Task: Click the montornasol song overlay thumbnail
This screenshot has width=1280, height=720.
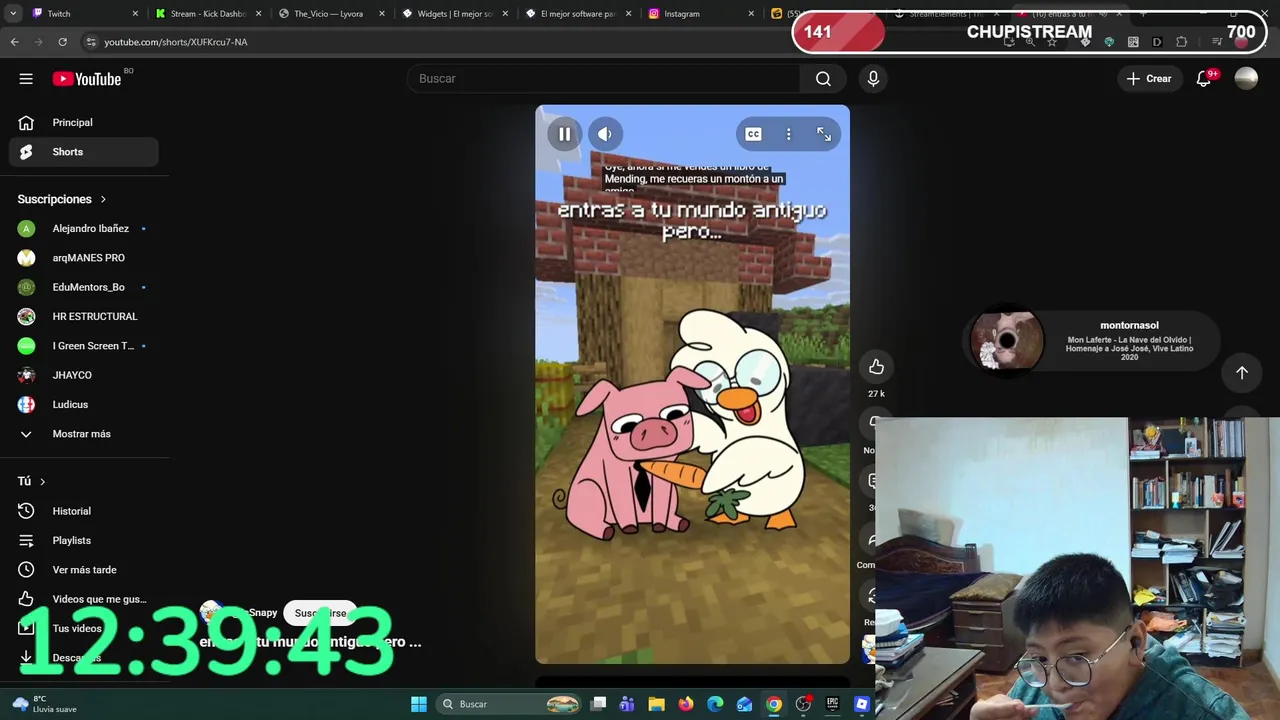Action: [1007, 340]
